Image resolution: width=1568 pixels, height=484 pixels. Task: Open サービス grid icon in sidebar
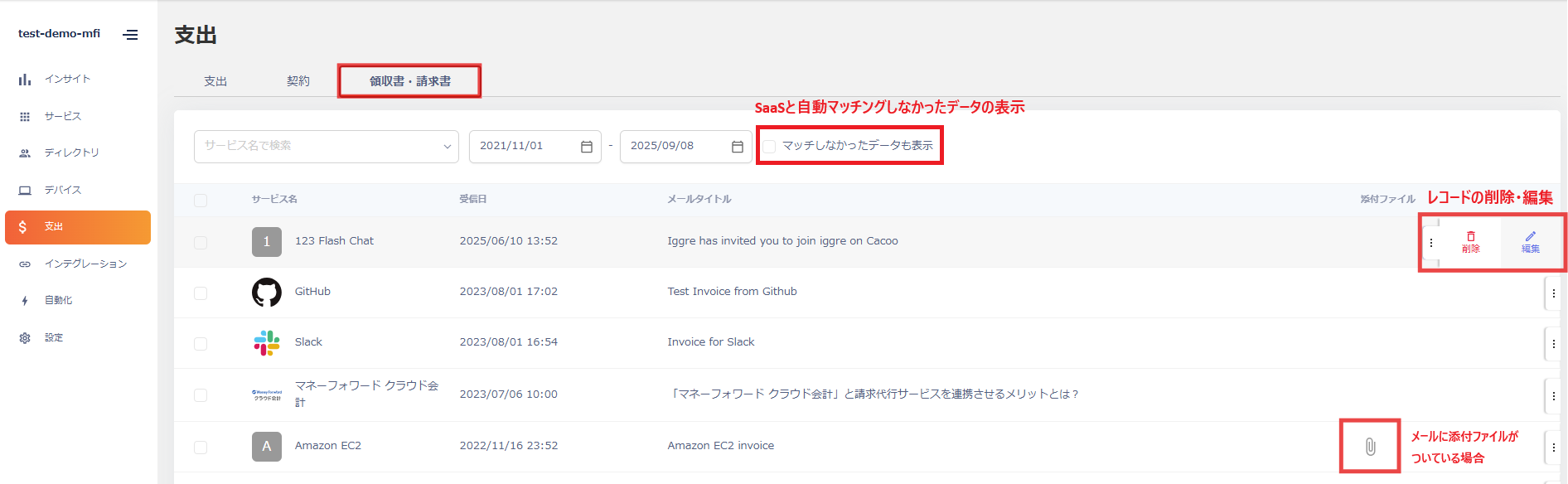coord(25,117)
